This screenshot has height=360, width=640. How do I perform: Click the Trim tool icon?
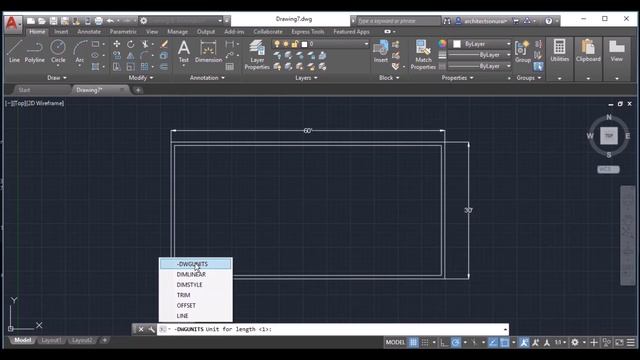coord(144,44)
